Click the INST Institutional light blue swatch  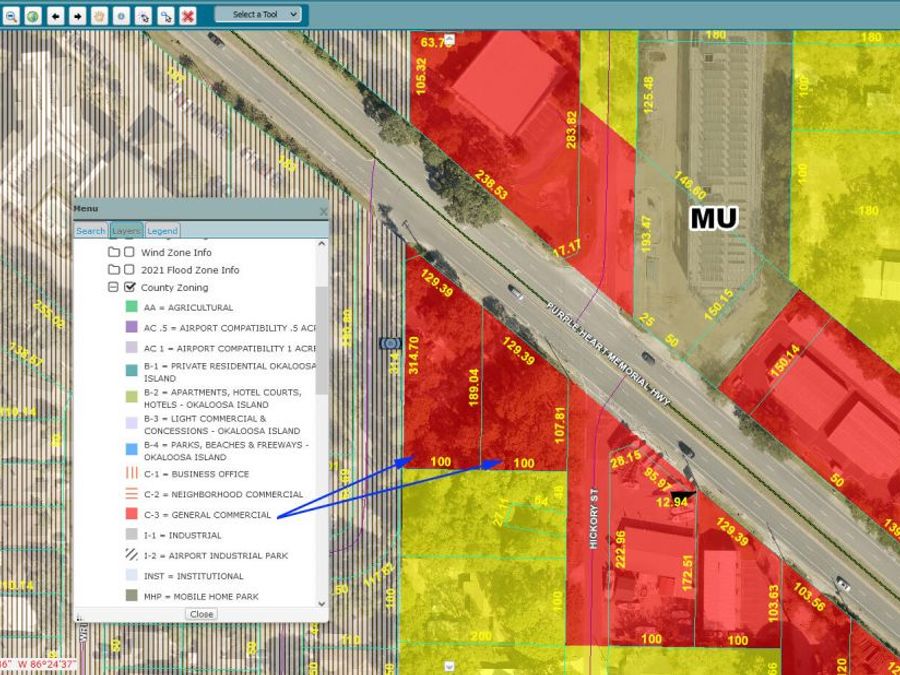(131, 575)
